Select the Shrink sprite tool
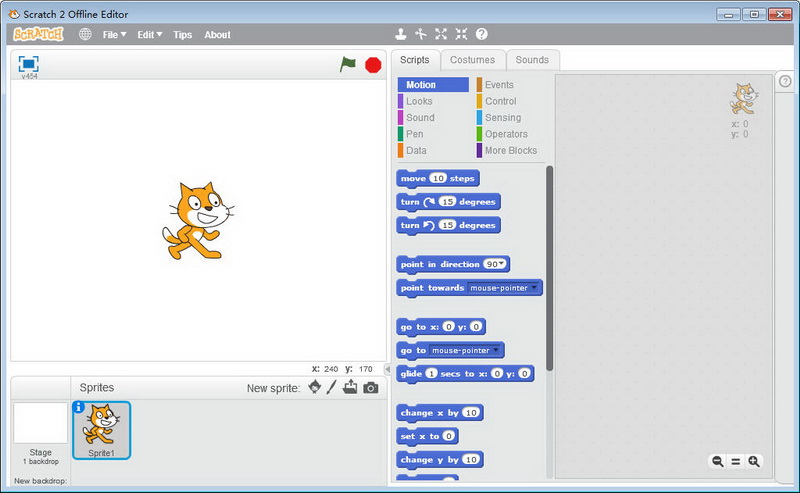 pyautogui.click(x=461, y=34)
